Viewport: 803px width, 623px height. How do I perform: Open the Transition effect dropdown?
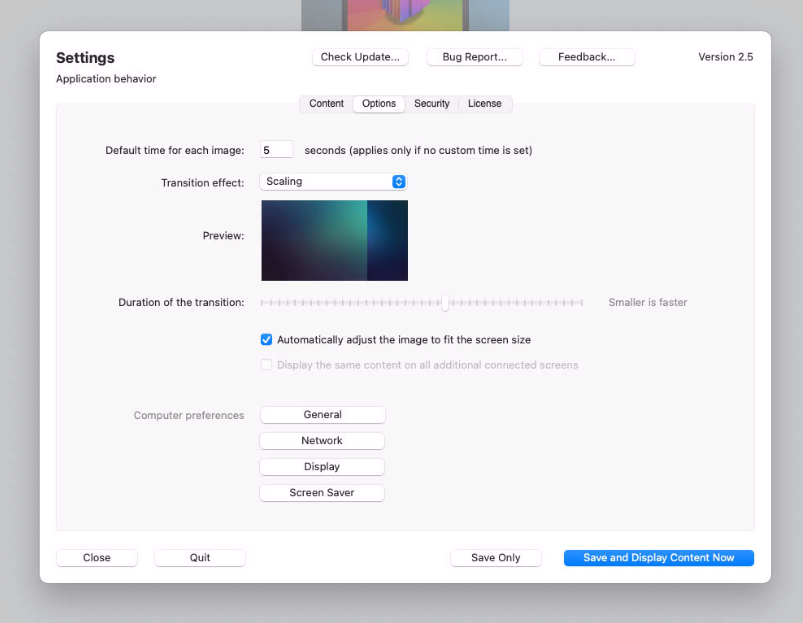pyautogui.click(x=333, y=182)
